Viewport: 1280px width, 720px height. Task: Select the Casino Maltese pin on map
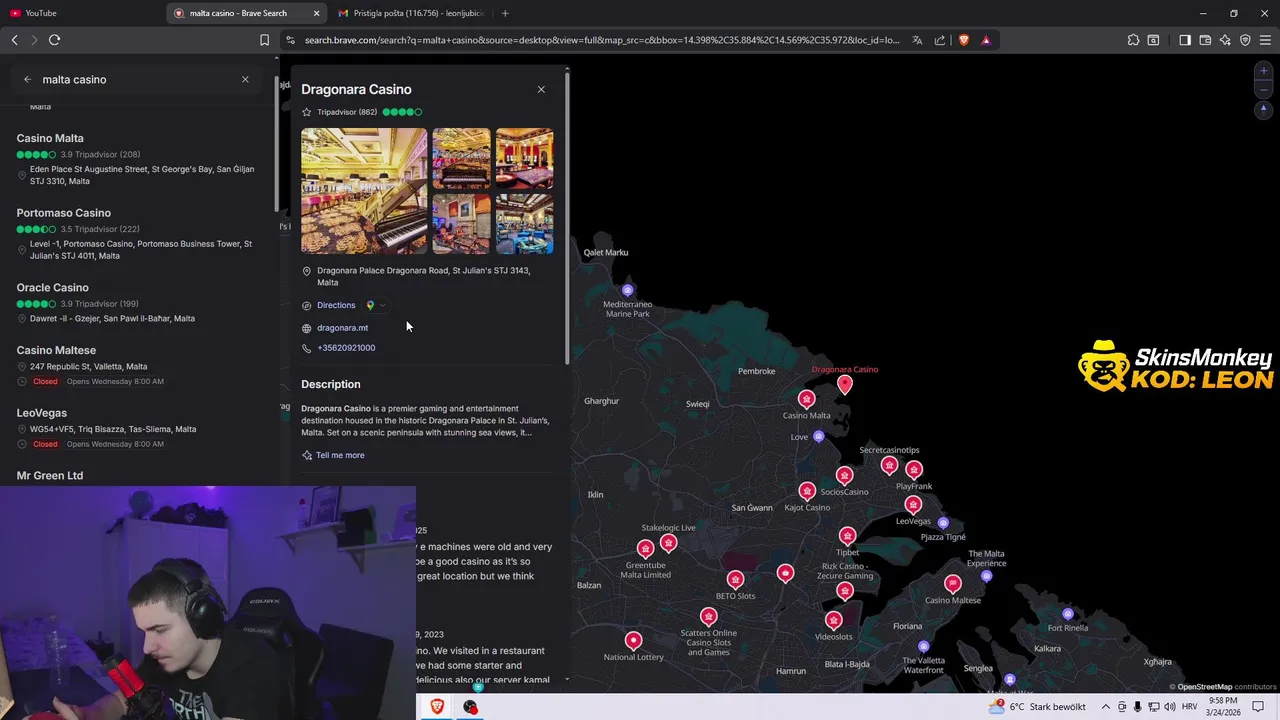(x=952, y=583)
